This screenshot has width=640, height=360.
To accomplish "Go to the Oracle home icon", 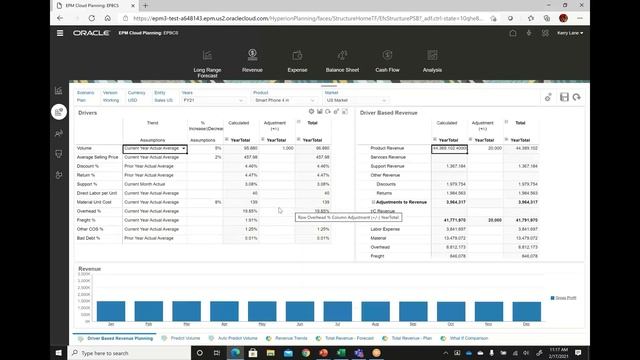I will [x=513, y=33].
